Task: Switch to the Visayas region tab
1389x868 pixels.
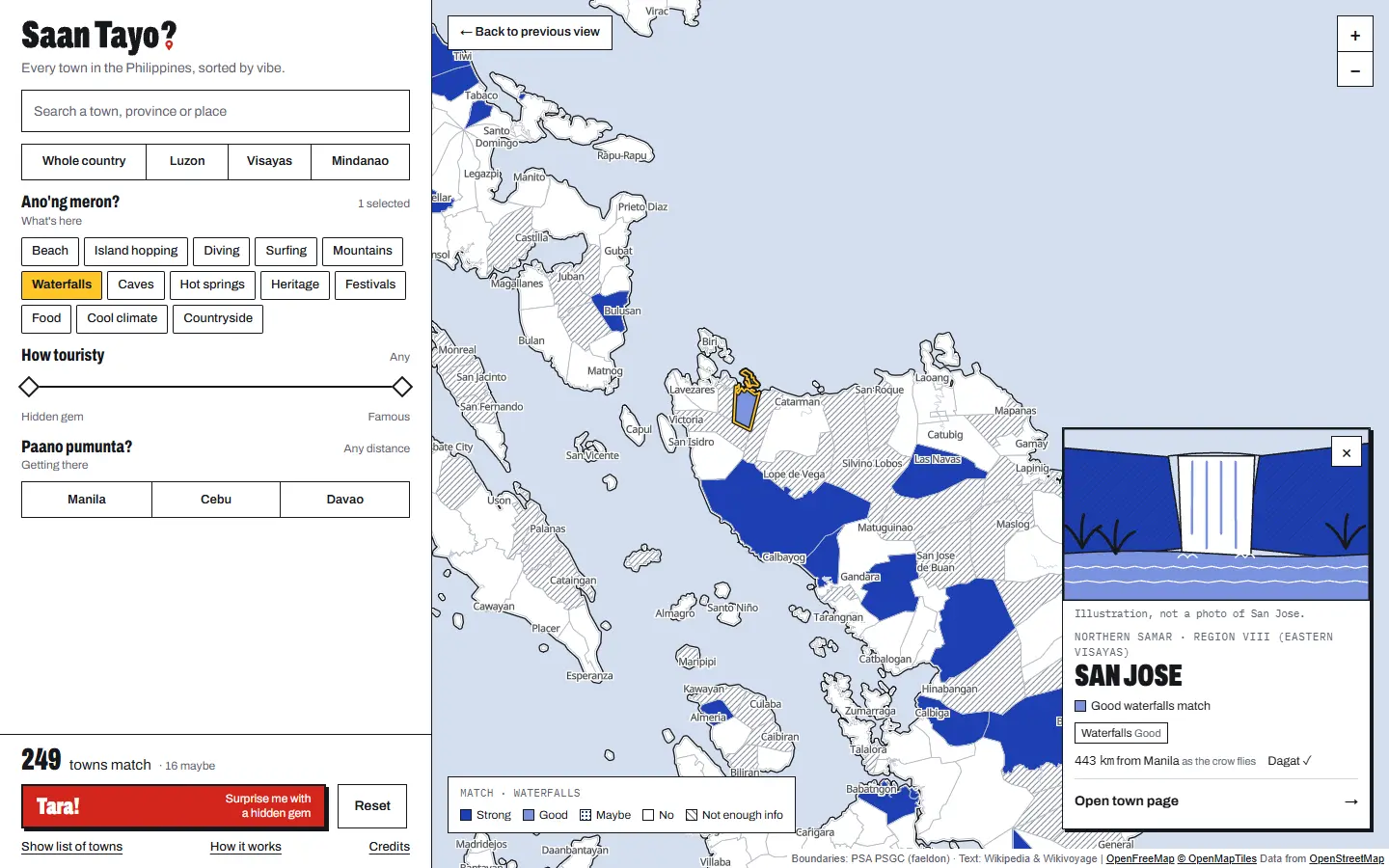Action: click(x=269, y=162)
